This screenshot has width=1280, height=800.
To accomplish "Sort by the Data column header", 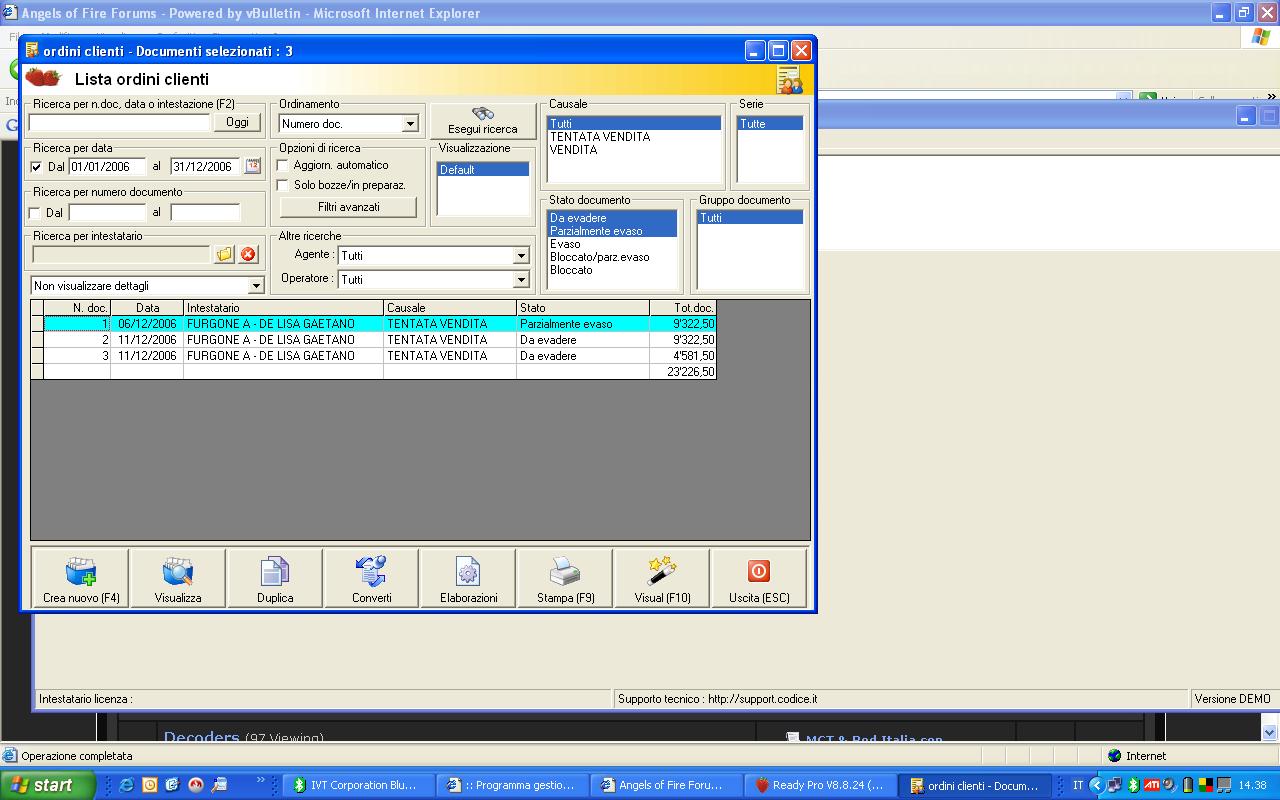I will [x=147, y=308].
